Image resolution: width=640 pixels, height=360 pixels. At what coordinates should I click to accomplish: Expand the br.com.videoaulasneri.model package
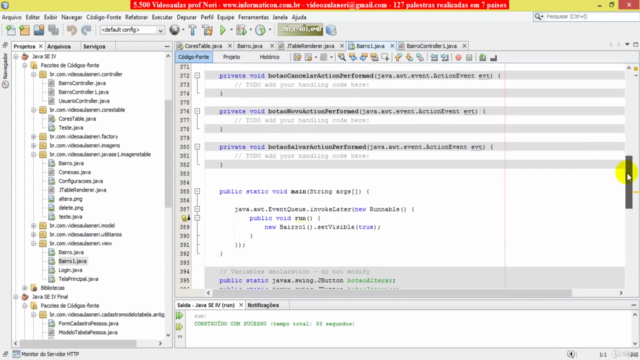[34, 225]
